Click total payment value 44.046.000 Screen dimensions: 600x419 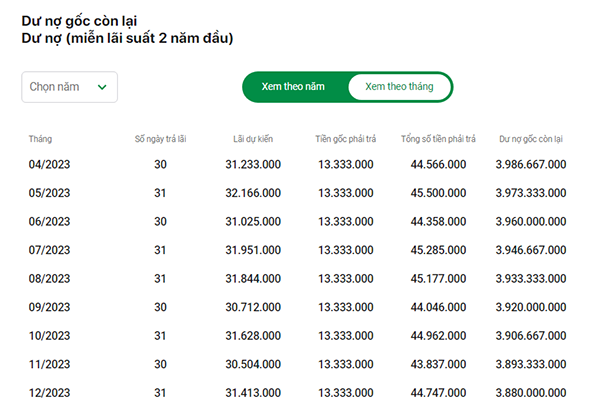pos(439,307)
